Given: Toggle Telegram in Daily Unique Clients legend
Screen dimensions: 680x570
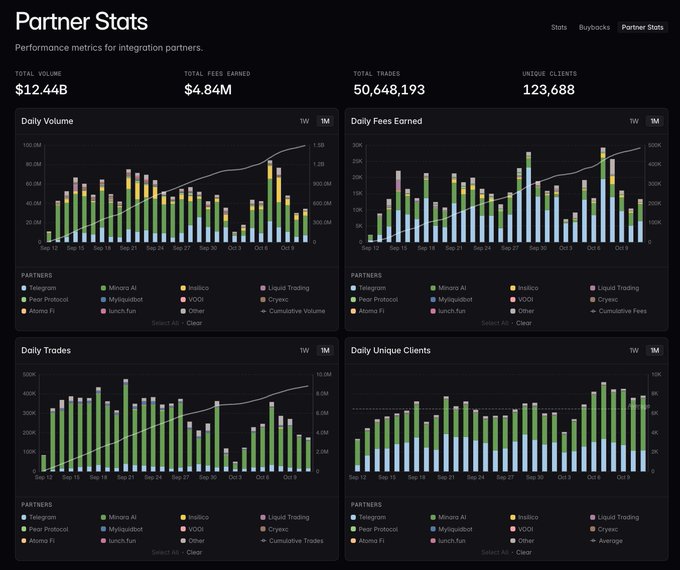Looking at the screenshot, I should click(368, 518).
